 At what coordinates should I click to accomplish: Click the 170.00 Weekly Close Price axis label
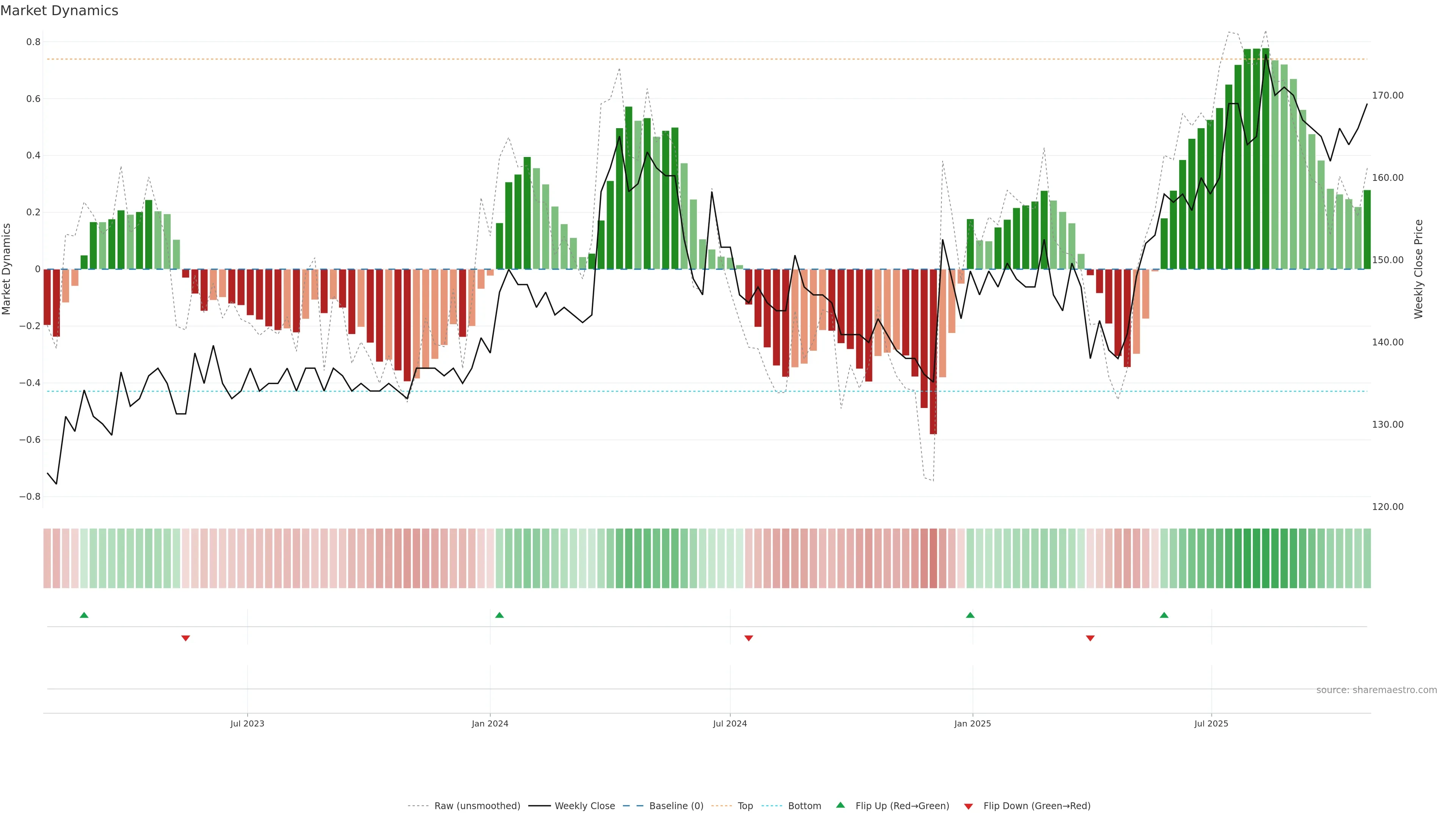(x=1388, y=96)
